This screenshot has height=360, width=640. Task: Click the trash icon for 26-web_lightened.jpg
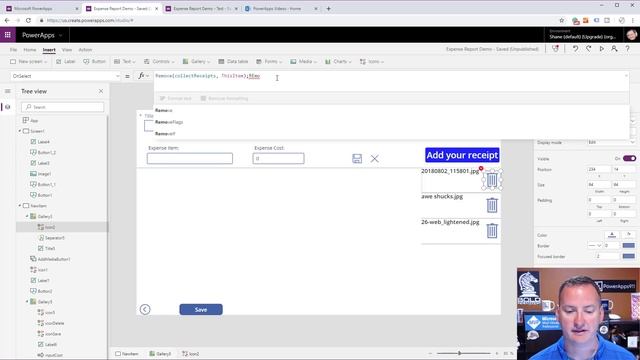click(492, 231)
